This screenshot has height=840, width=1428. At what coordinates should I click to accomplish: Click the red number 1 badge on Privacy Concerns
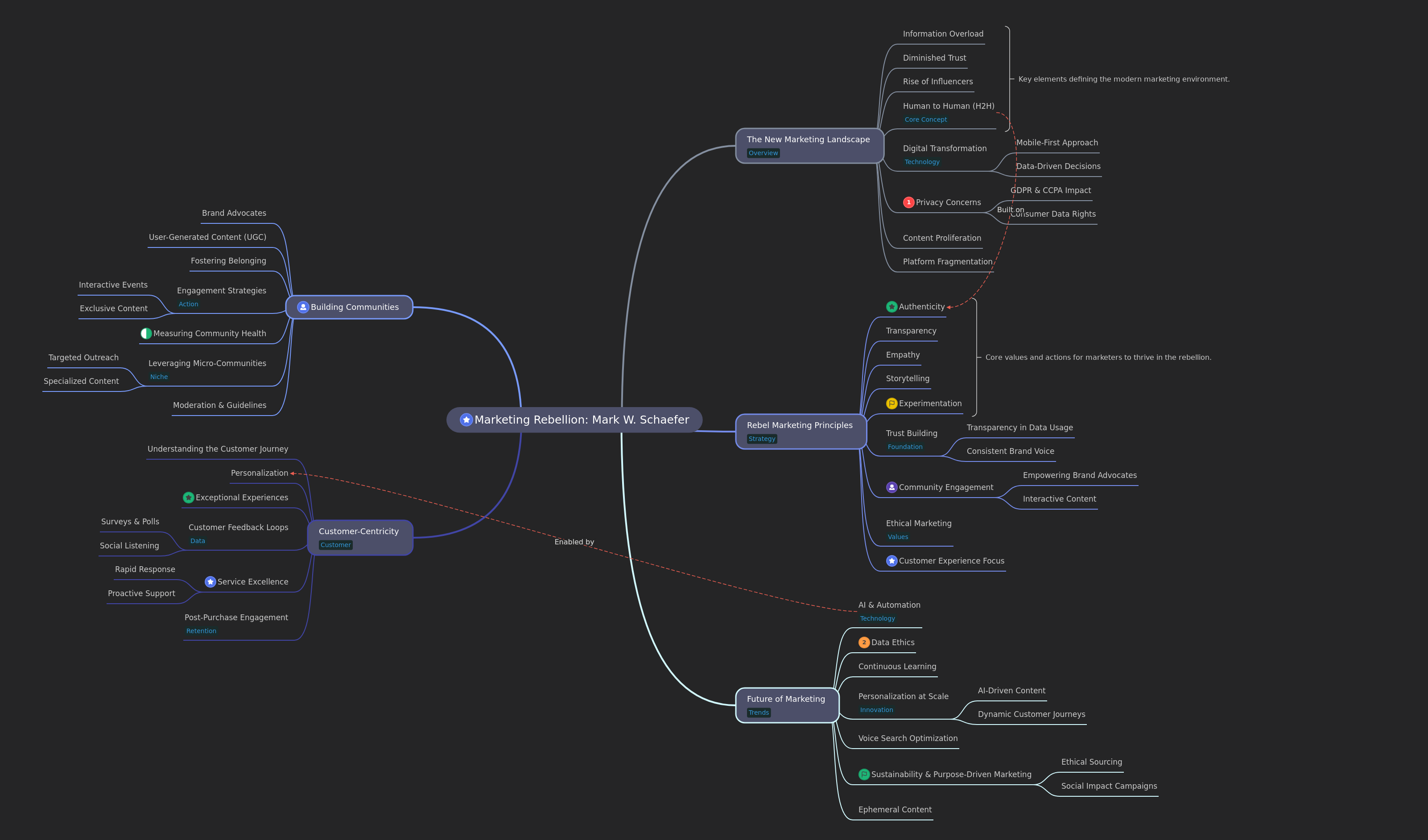[x=908, y=202]
